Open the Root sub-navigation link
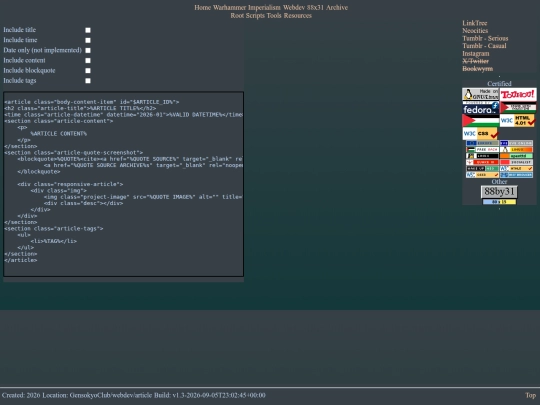540x405 pixels. coord(237,15)
